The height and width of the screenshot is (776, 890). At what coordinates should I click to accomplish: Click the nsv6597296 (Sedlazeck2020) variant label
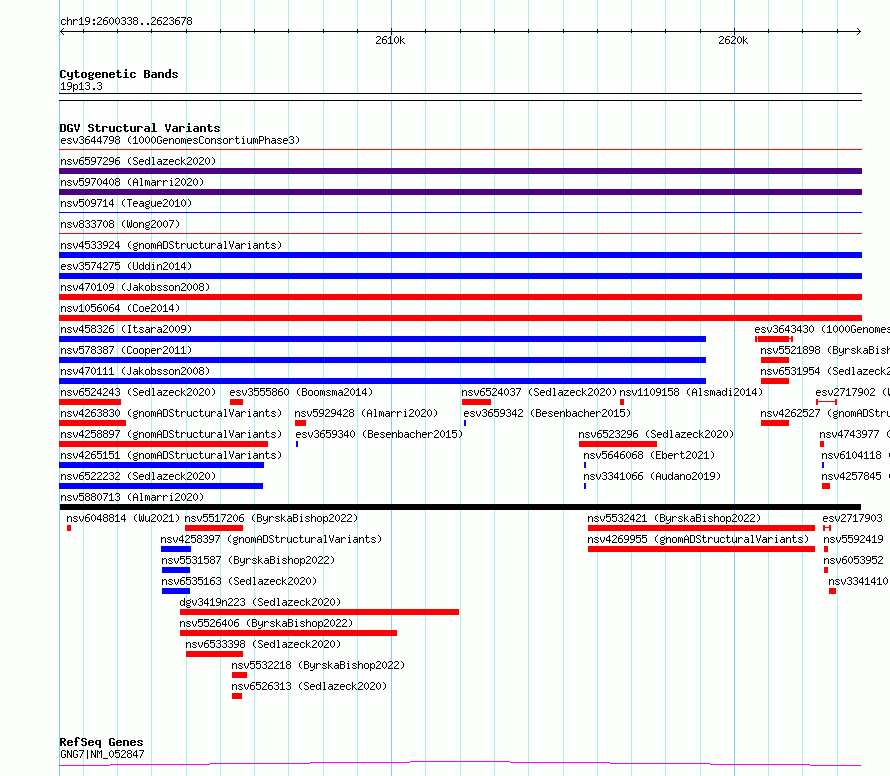coord(138,161)
